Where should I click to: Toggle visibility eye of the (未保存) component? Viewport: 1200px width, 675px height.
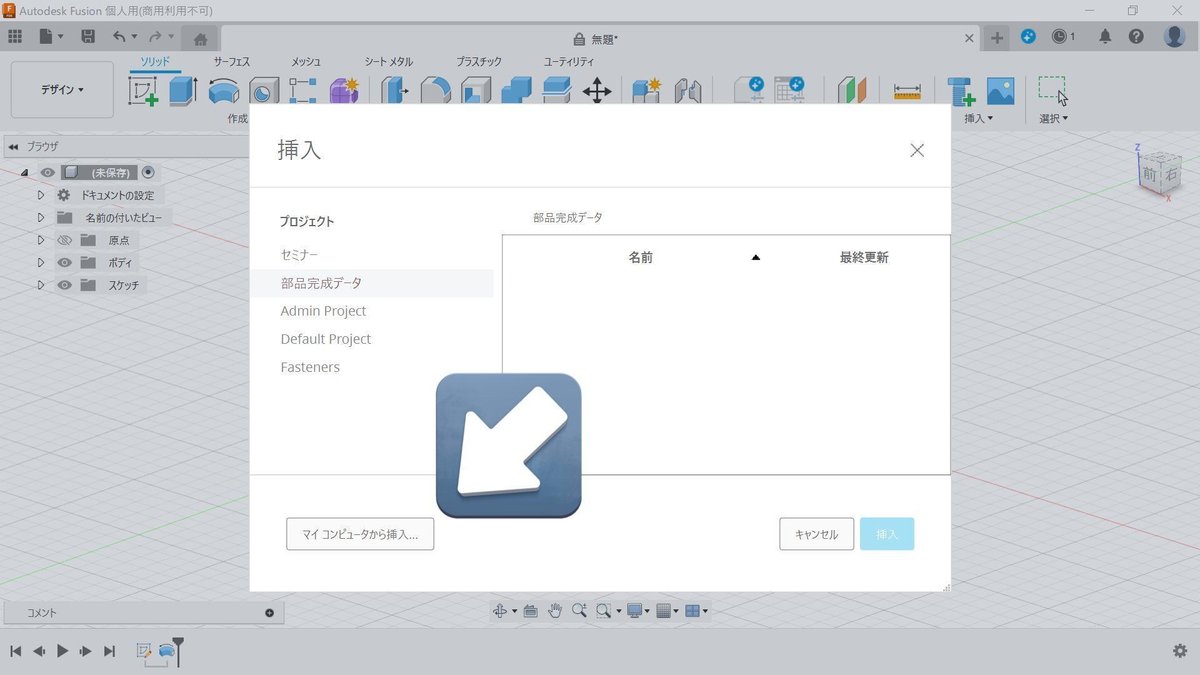pyautogui.click(x=47, y=172)
